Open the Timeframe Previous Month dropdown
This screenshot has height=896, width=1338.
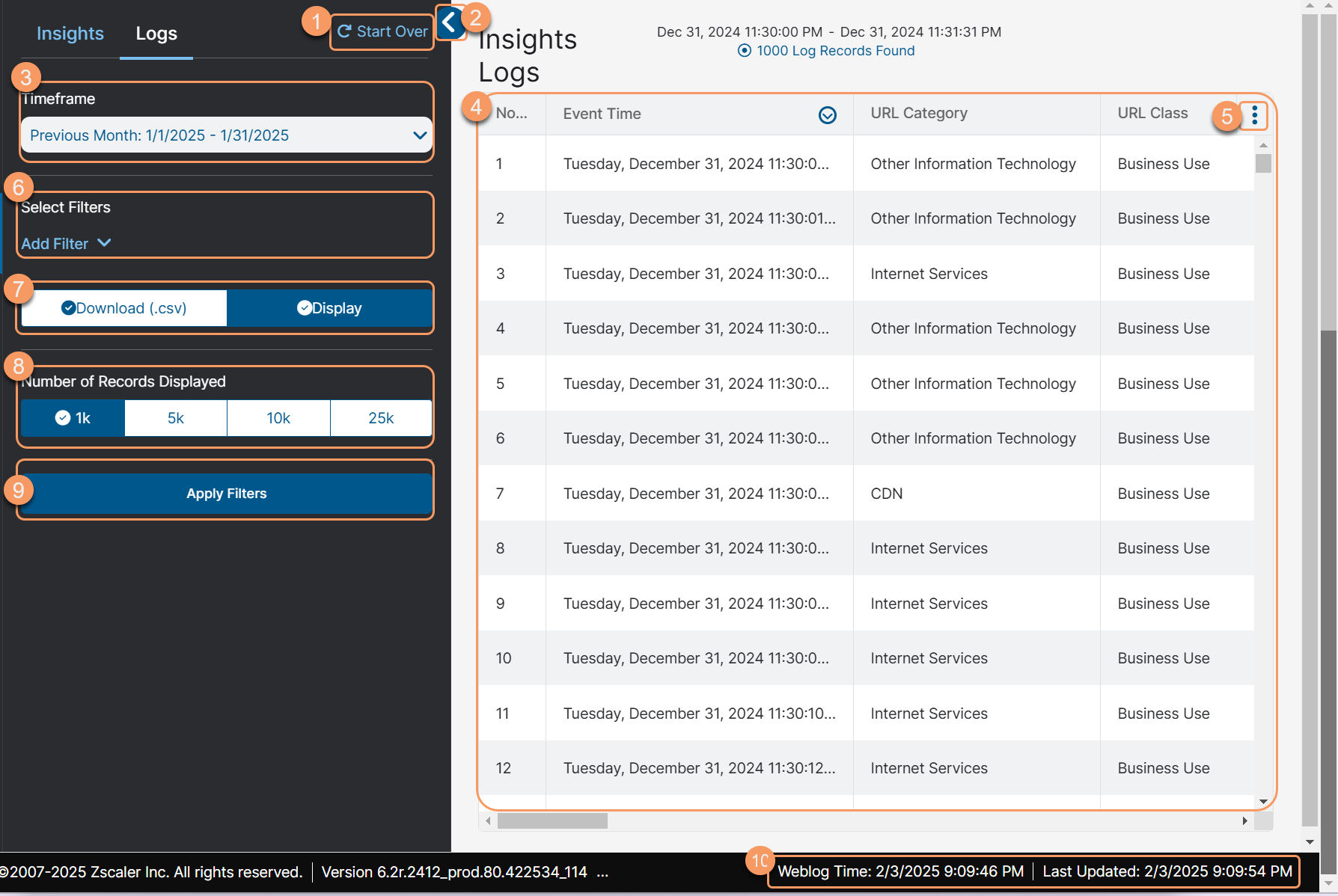pyautogui.click(x=226, y=135)
